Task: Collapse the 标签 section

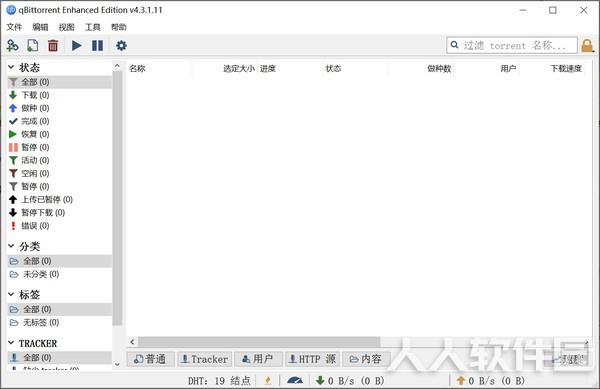Action: (x=11, y=294)
